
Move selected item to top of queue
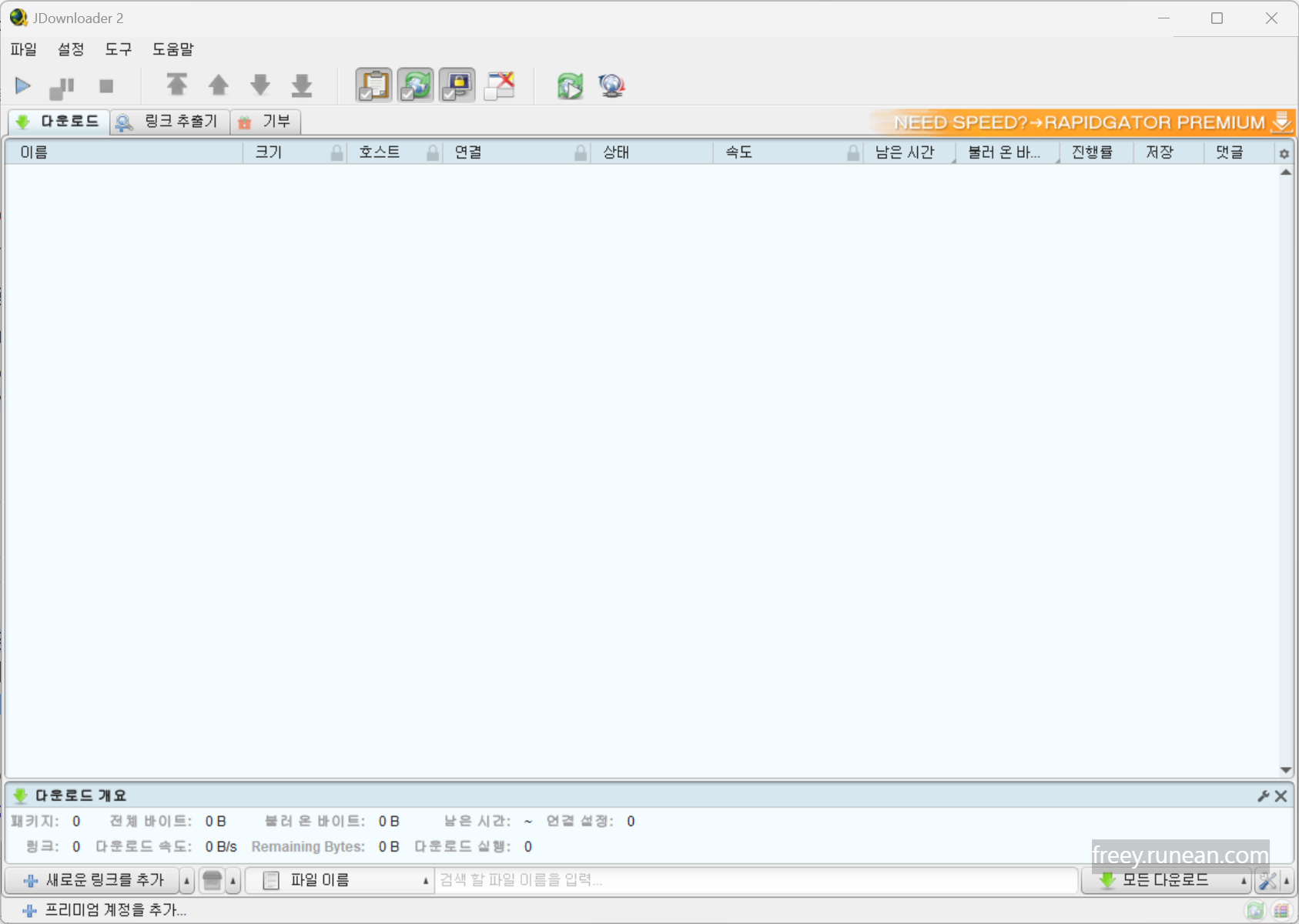(x=178, y=85)
